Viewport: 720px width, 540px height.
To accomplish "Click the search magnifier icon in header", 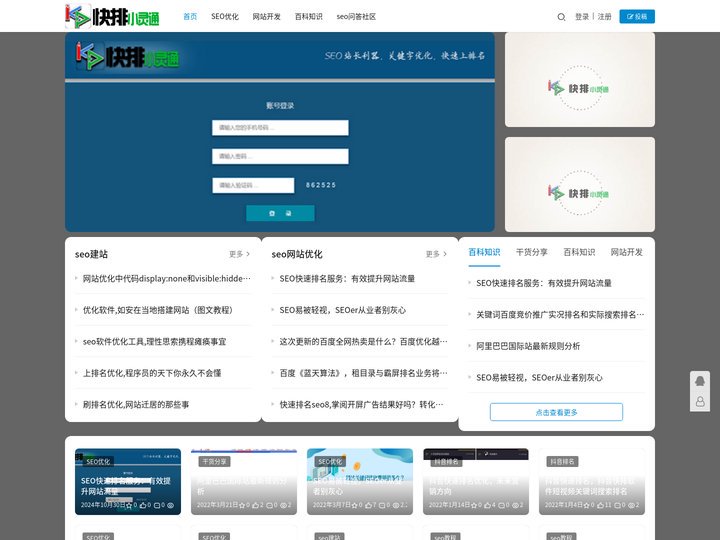I will (561, 17).
